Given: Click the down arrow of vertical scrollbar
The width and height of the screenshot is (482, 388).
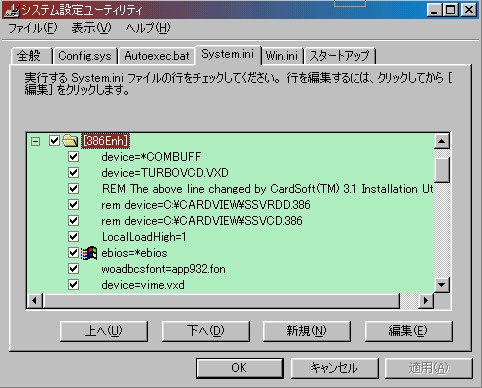Looking at the screenshot, I should click(442, 285).
